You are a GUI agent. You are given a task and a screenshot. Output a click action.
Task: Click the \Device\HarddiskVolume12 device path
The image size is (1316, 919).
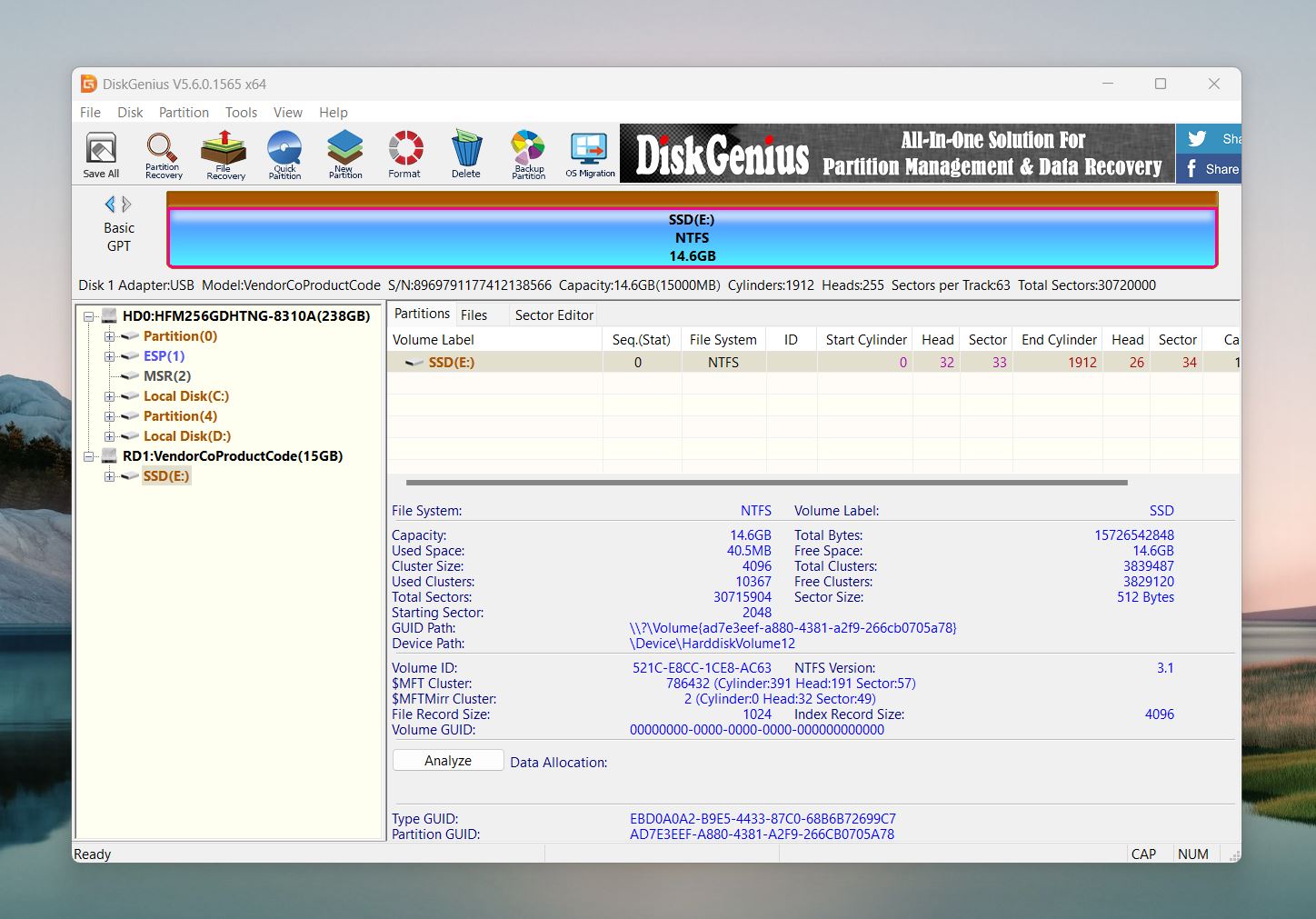pos(713,644)
